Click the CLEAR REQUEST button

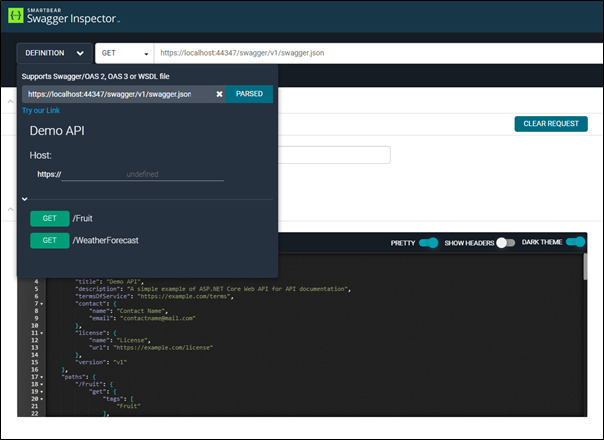pos(551,124)
